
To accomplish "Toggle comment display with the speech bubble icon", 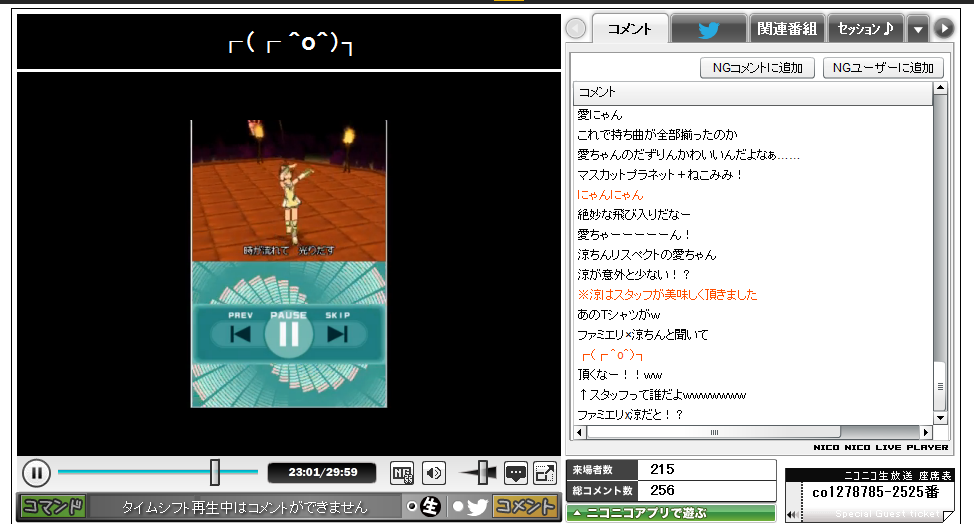I will pyautogui.click(x=516, y=474).
